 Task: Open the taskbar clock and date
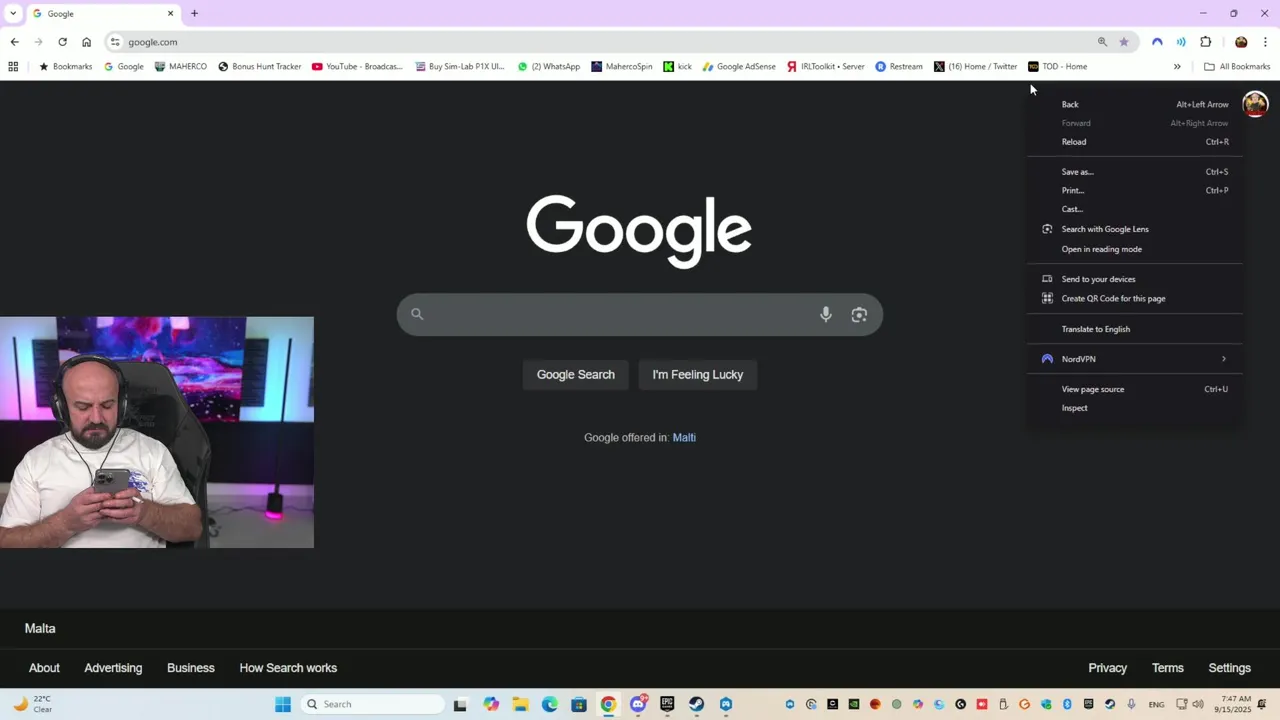point(1236,704)
